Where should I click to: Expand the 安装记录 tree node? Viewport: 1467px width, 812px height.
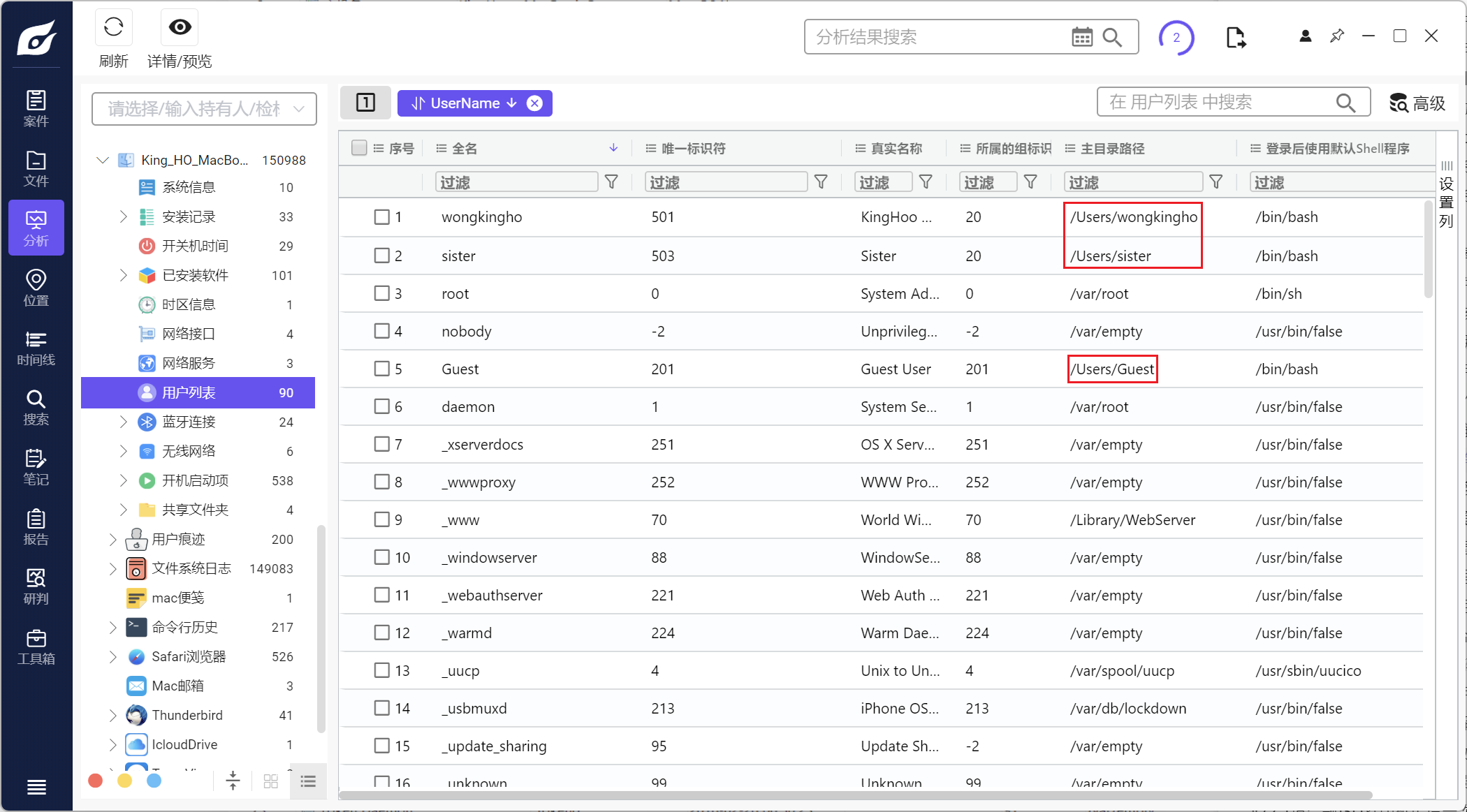pyautogui.click(x=123, y=217)
